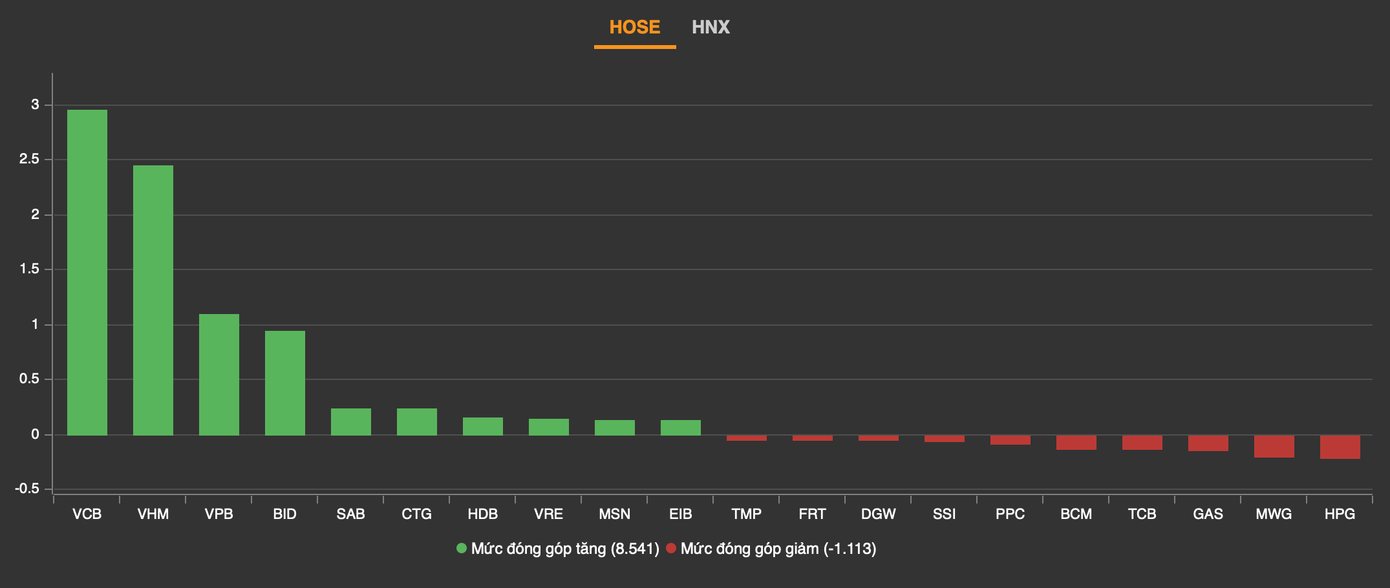Select the green VHM bar
This screenshot has width=1390, height=588.
coord(153,300)
